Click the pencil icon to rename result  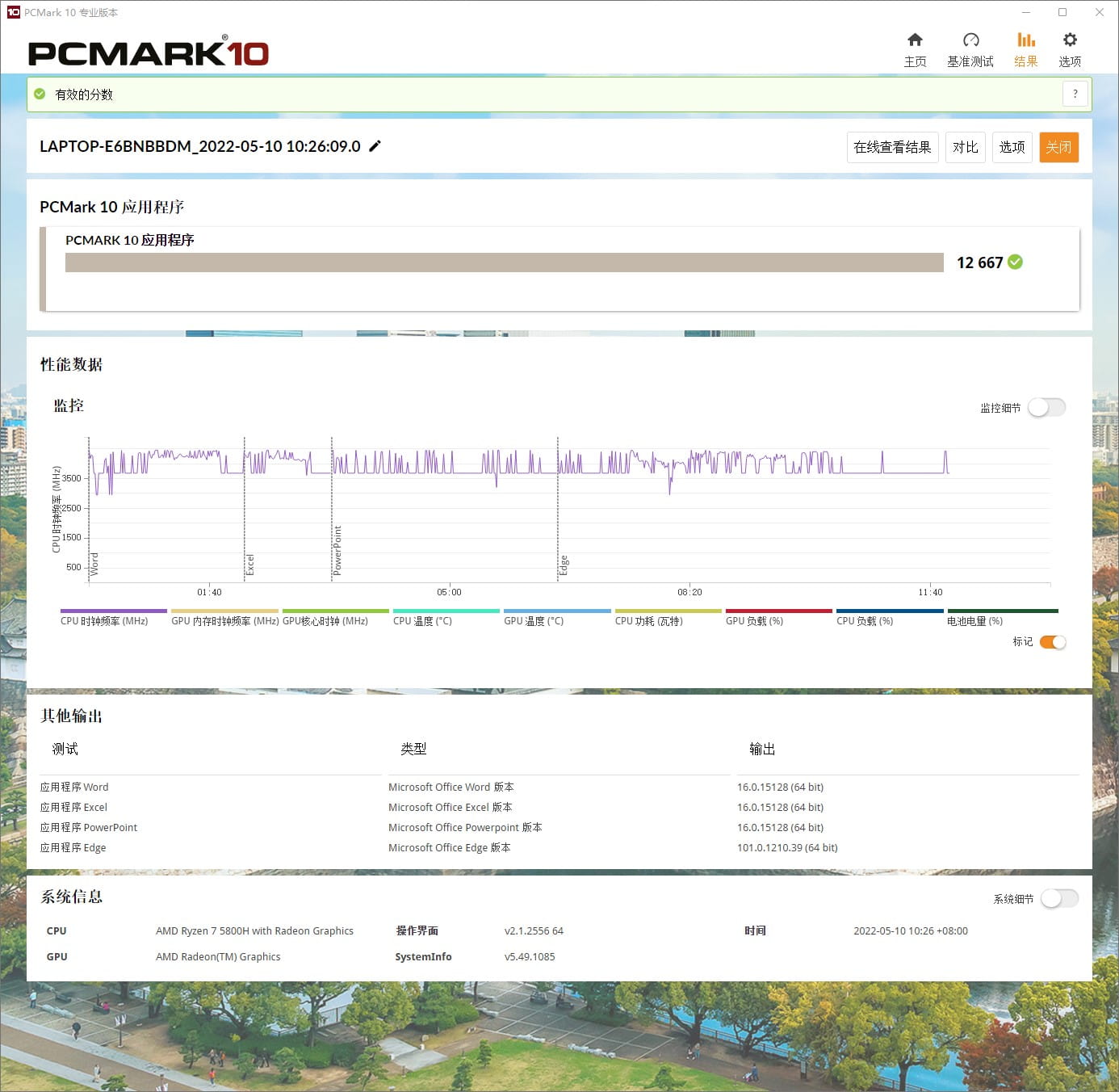tap(375, 146)
